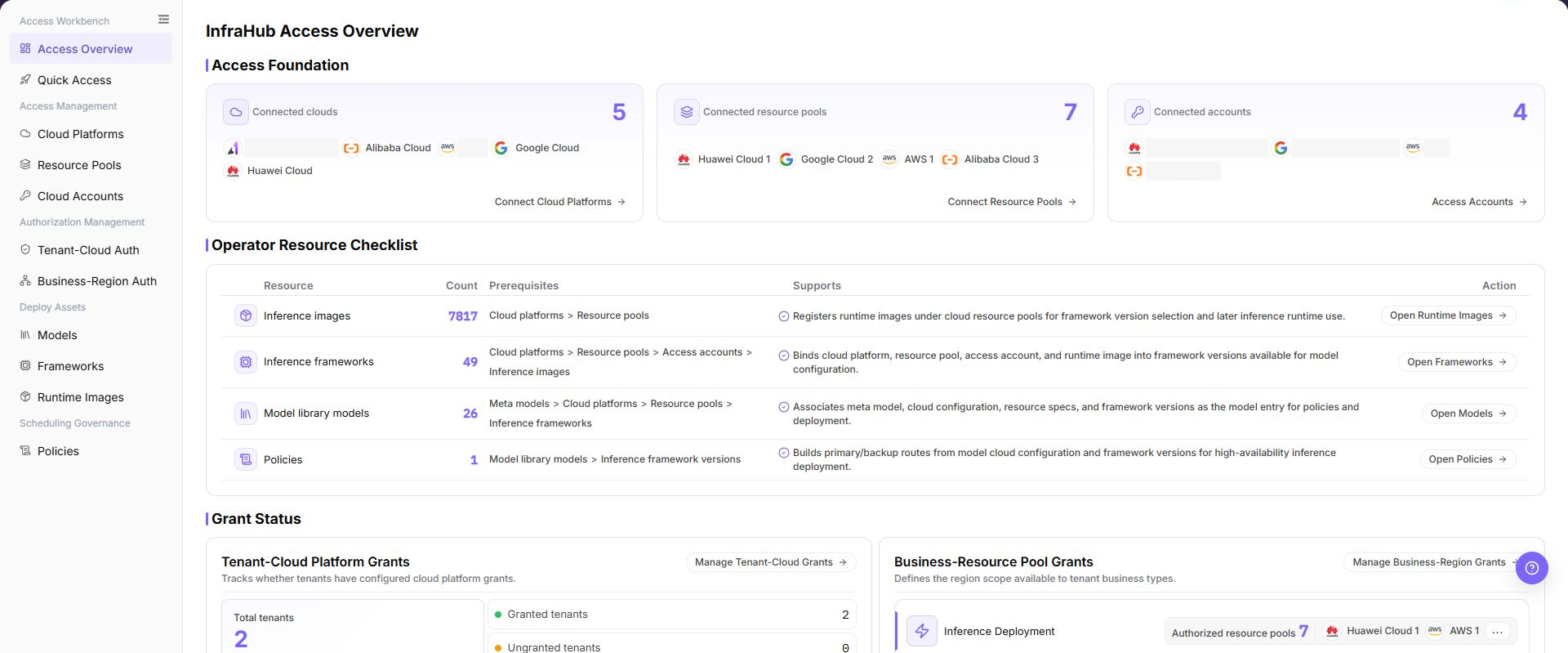Click the Cloud Platforms cloud icon in the sidebar
Screen dimensions: 1568x653
25,133
